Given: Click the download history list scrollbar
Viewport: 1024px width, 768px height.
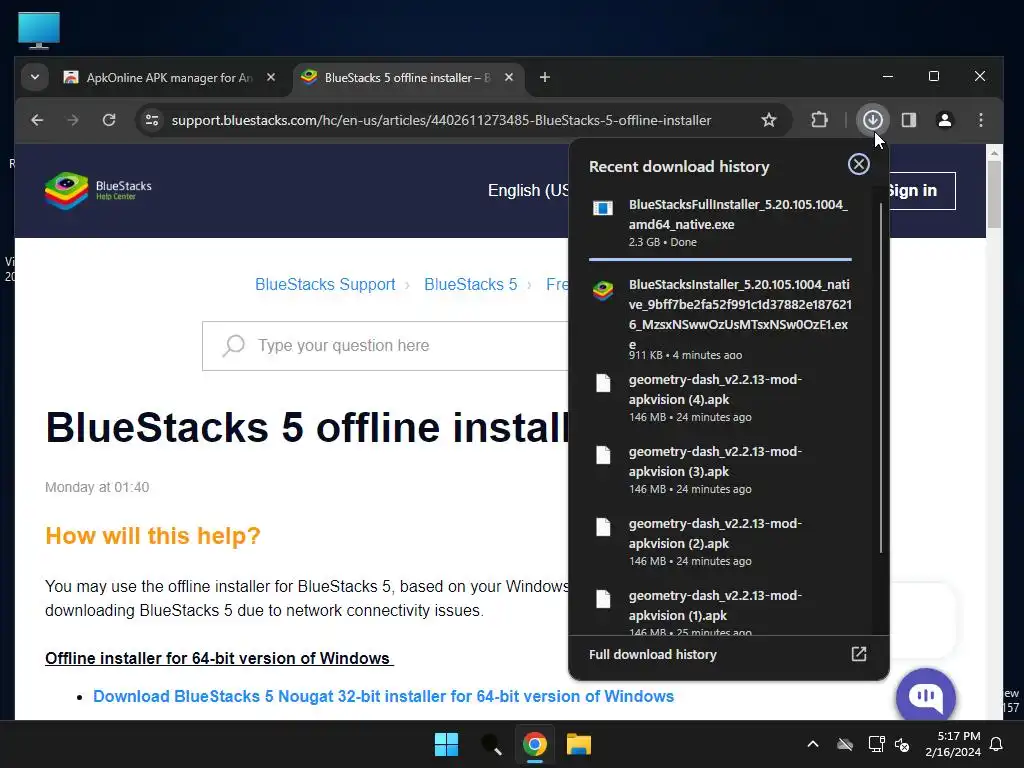Looking at the screenshot, I should click(x=880, y=377).
